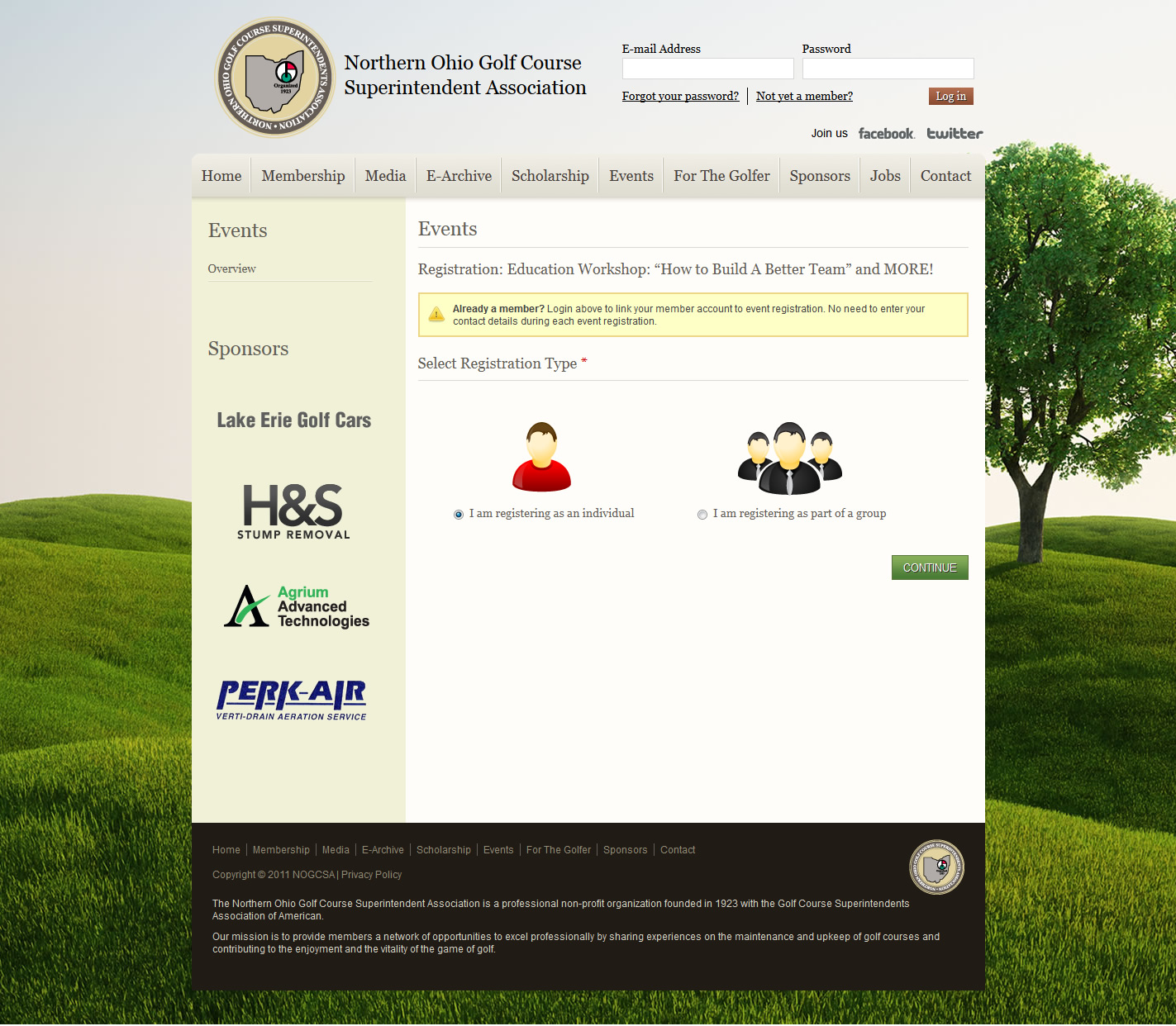Focus the Password input field
1176x1026 pixels.
(888, 69)
